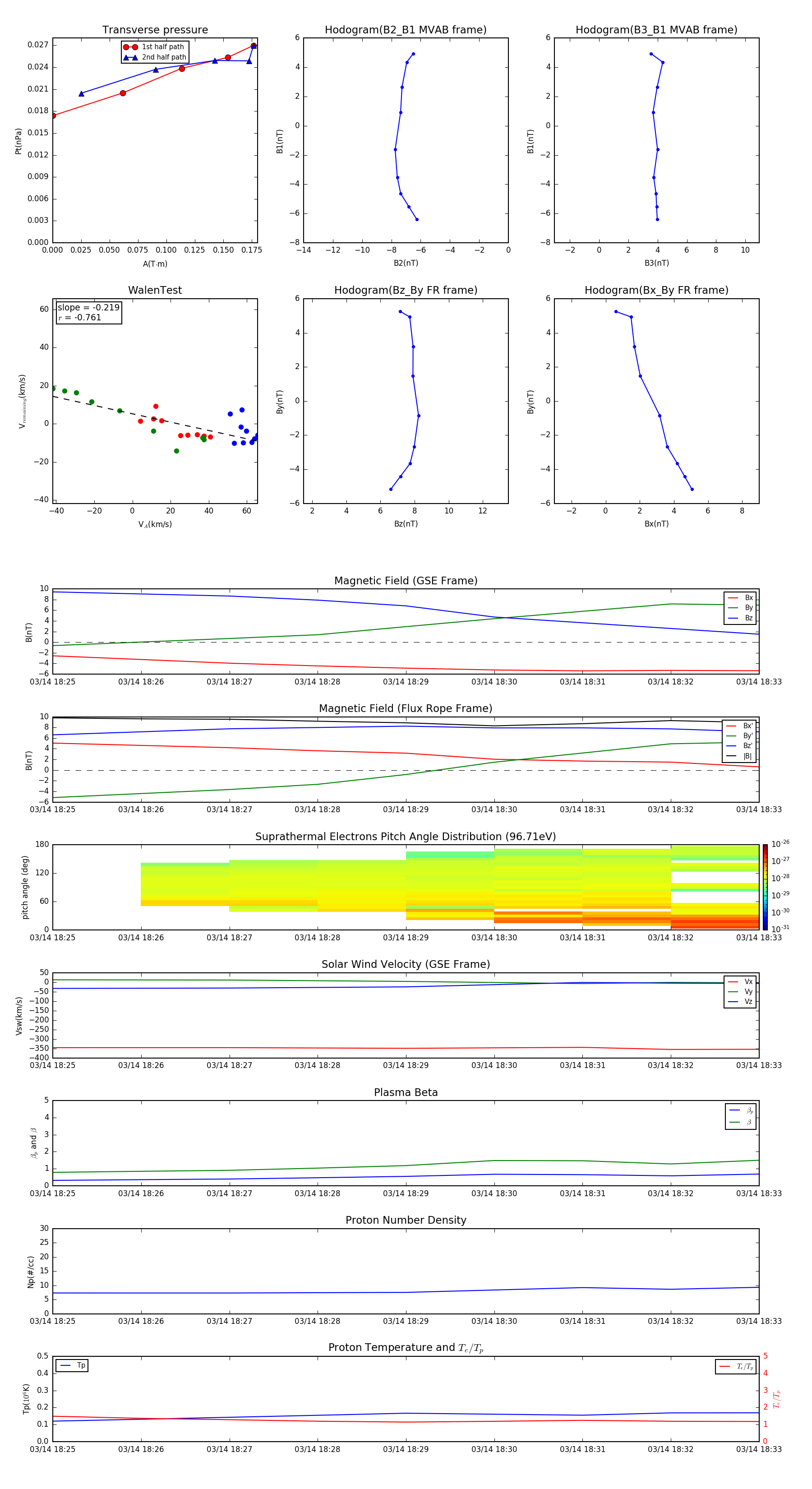This screenshot has height=1489, width=812.
Task: Click the 'Bx(nT)' x-axis label
Action: [x=656, y=524]
